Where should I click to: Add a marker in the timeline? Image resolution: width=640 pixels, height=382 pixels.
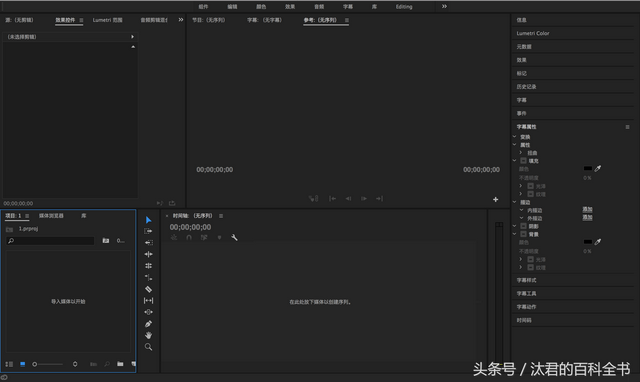point(219,237)
